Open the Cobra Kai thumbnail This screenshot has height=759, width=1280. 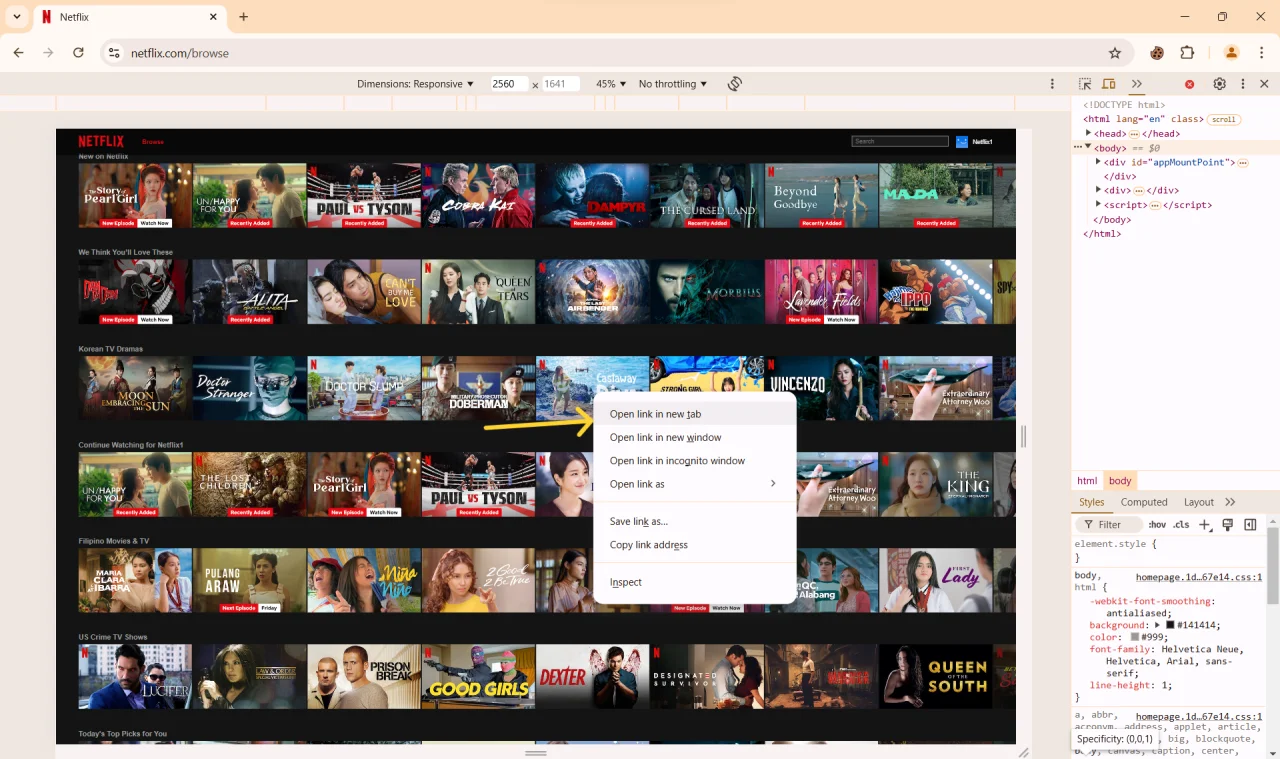(478, 195)
